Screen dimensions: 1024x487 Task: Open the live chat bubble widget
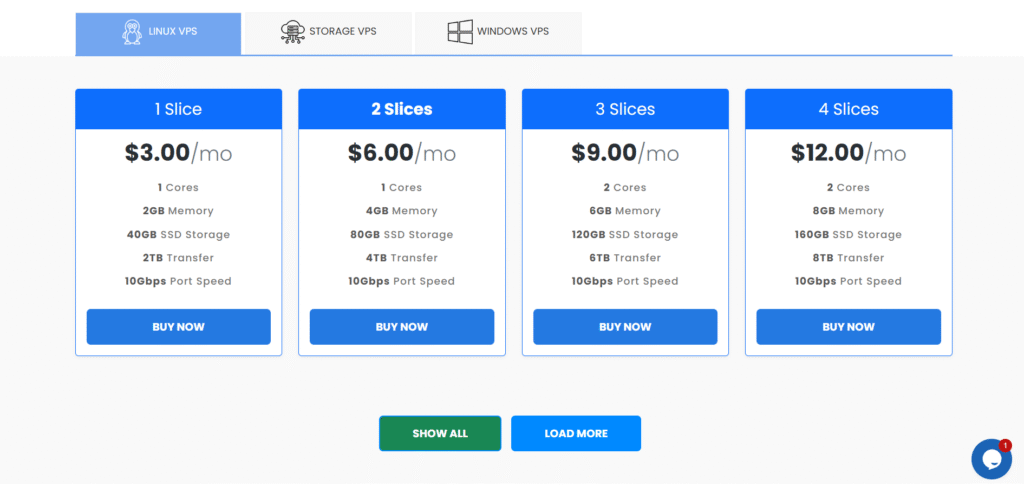tap(990, 460)
